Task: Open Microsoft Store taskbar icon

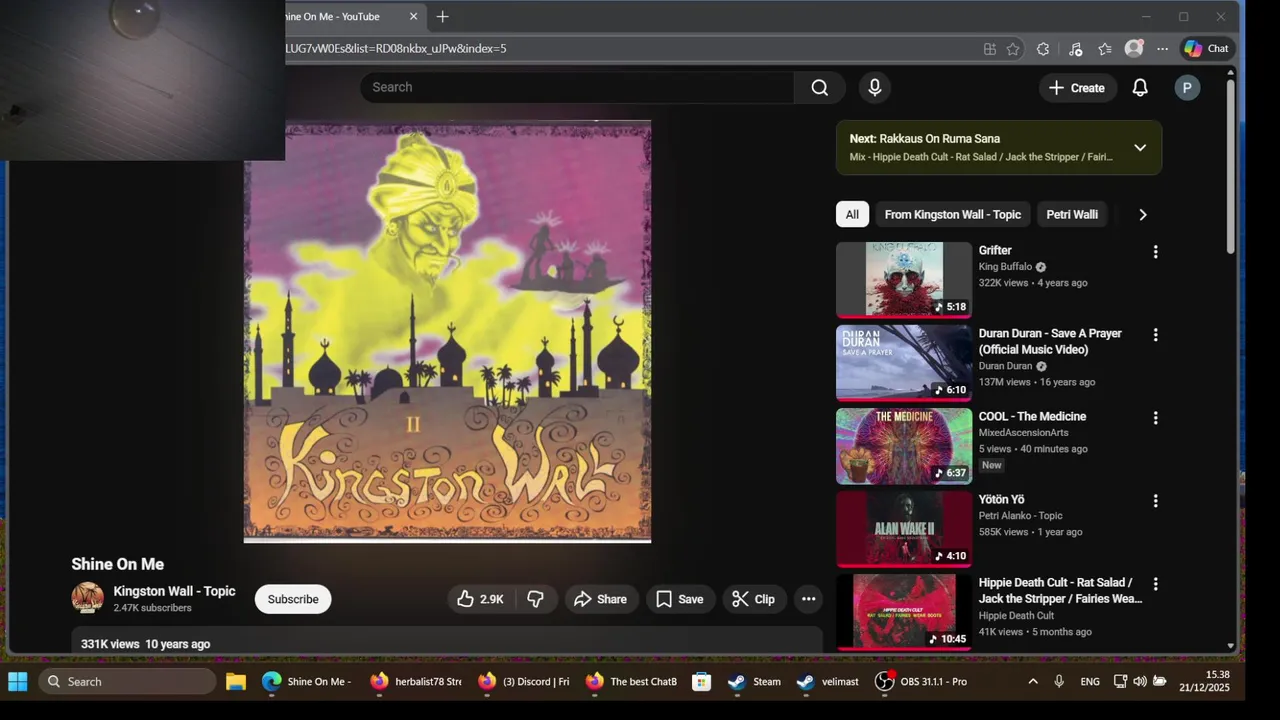Action: coord(702,681)
